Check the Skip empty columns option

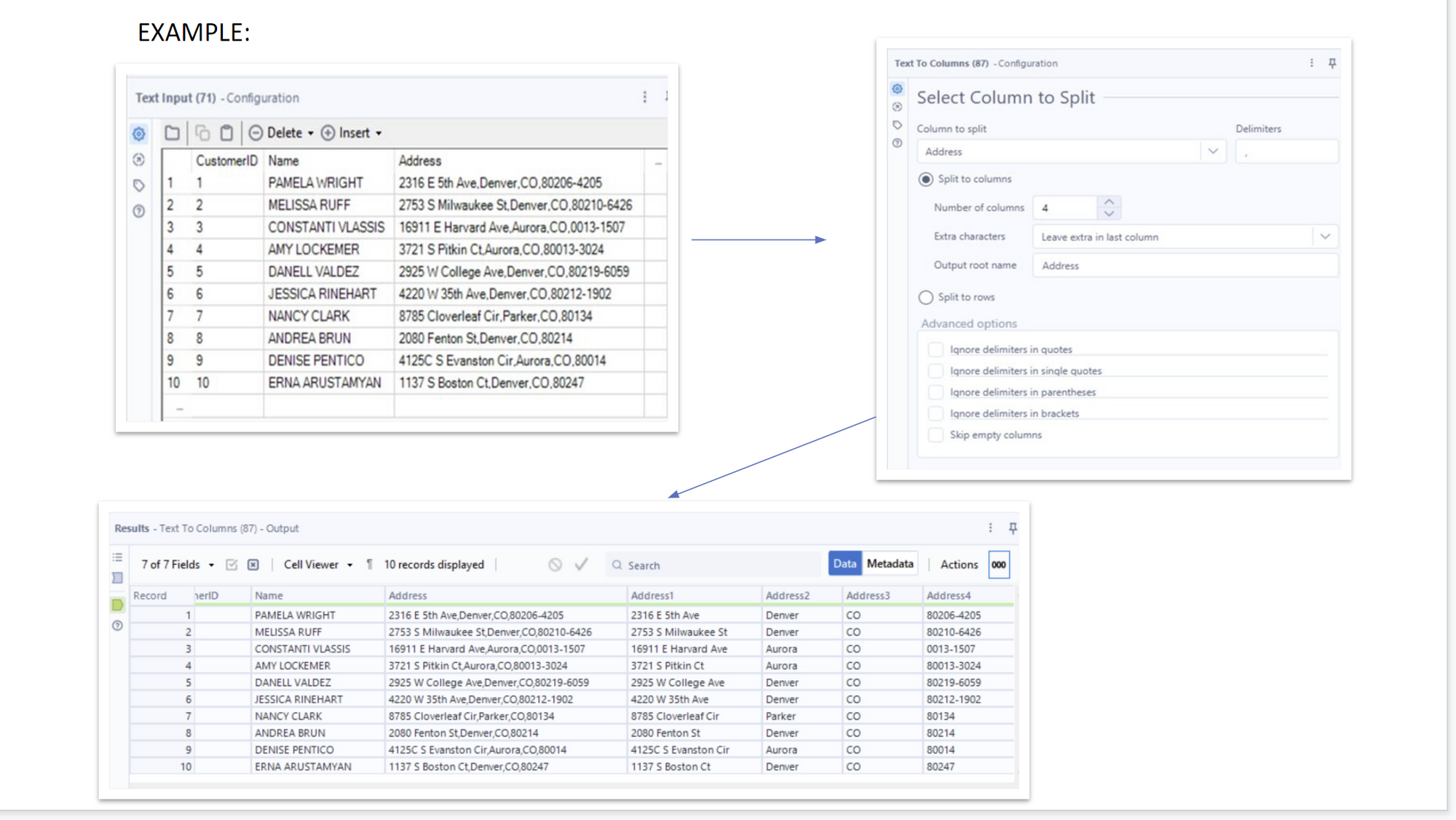click(x=935, y=435)
